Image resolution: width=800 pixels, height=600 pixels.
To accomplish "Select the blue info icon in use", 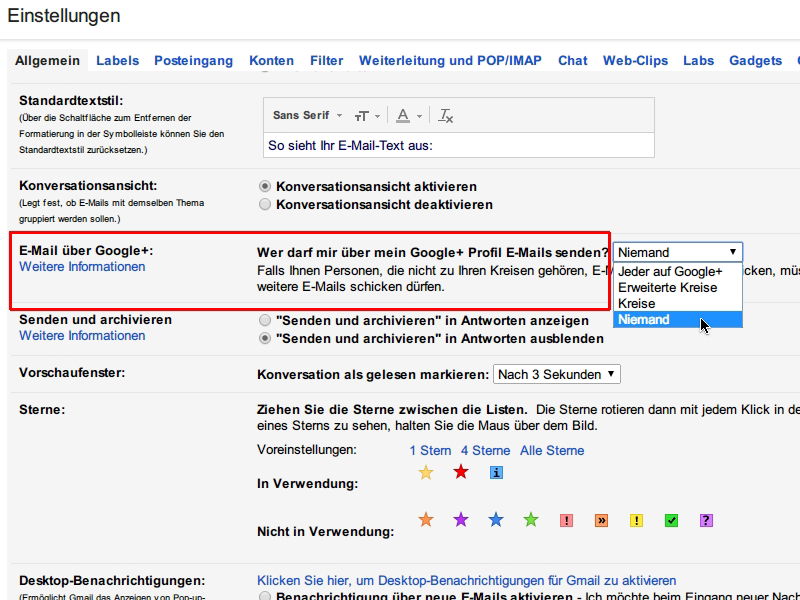I will click(x=496, y=472).
